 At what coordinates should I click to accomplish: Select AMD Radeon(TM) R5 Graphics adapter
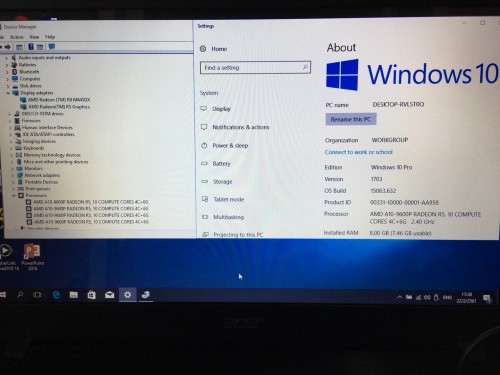pos(59,107)
